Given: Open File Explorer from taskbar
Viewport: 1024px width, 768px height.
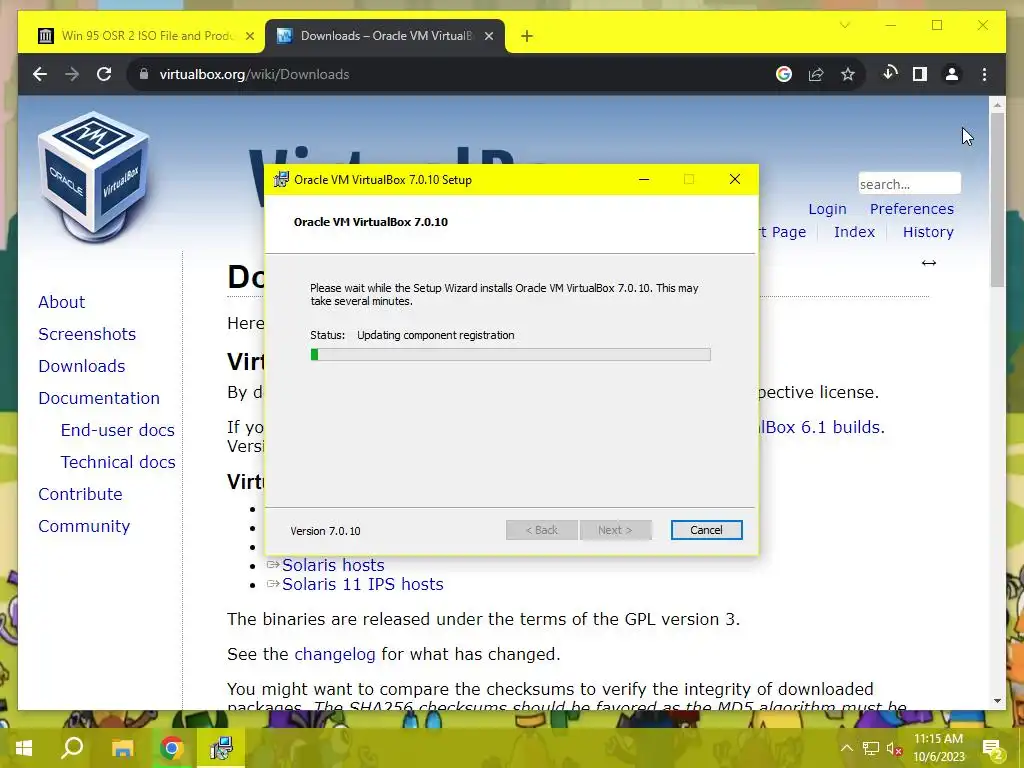Looking at the screenshot, I should pyautogui.click(x=122, y=748).
